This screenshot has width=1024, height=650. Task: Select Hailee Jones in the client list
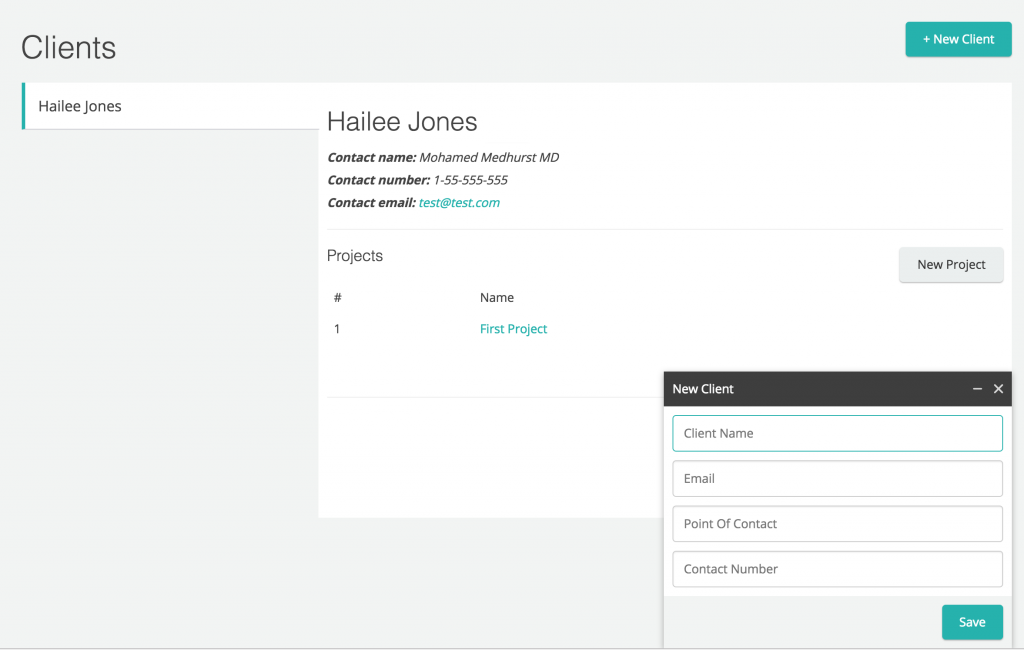(79, 106)
